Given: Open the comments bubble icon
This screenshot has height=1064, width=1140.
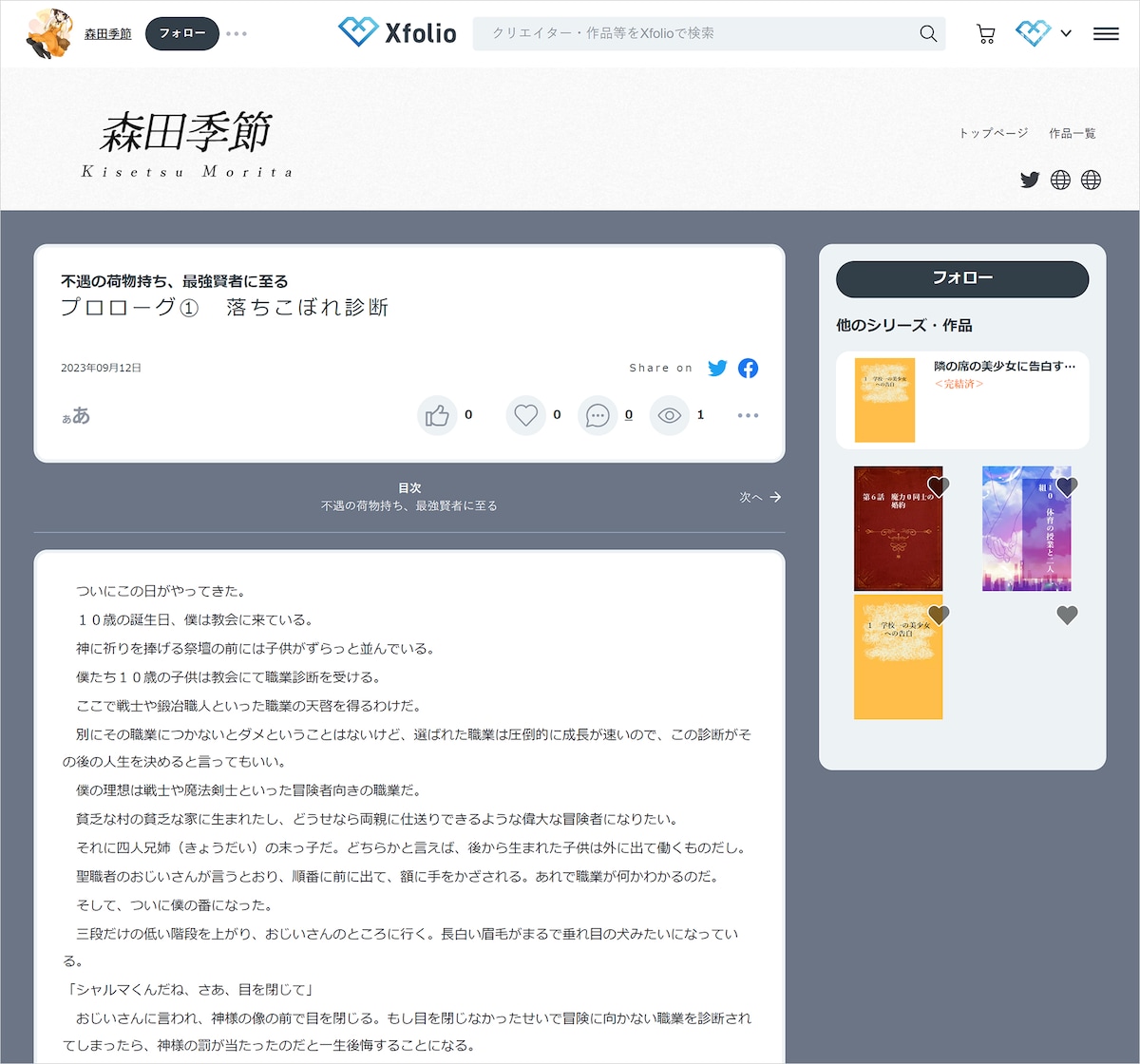Looking at the screenshot, I should tap(598, 415).
